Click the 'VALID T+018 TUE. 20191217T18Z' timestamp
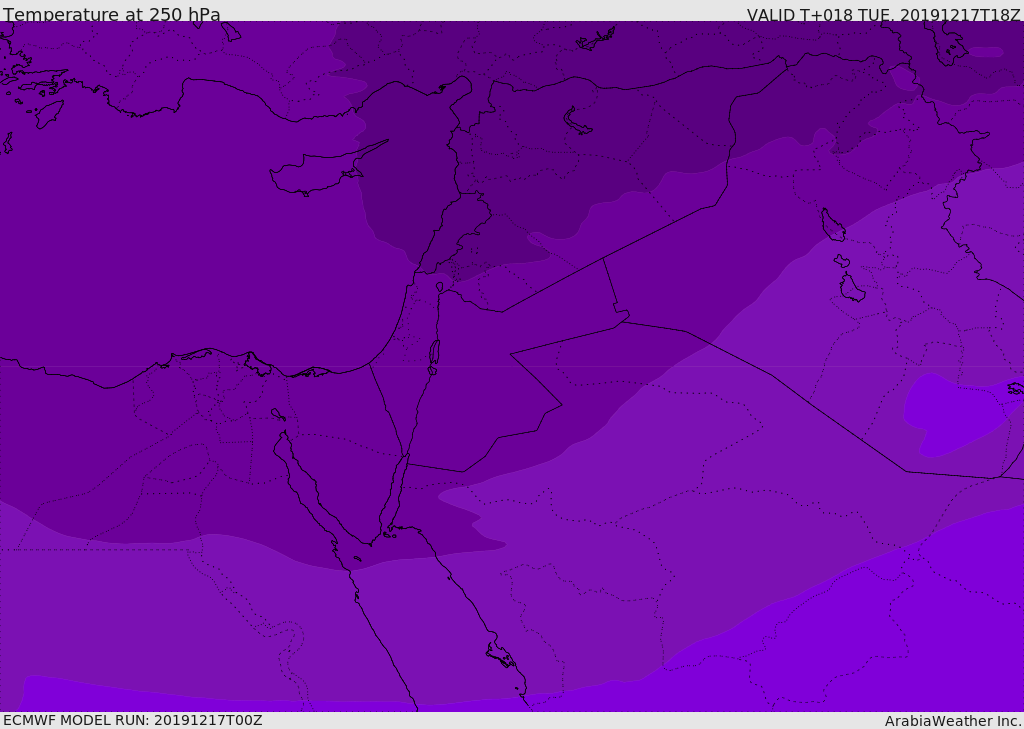The width and height of the screenshot is (1024, 729). click(x=884, y=14)
